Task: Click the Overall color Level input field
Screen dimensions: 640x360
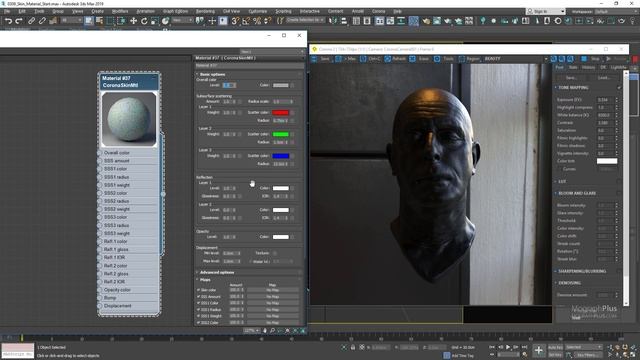Action: point(228,85)
